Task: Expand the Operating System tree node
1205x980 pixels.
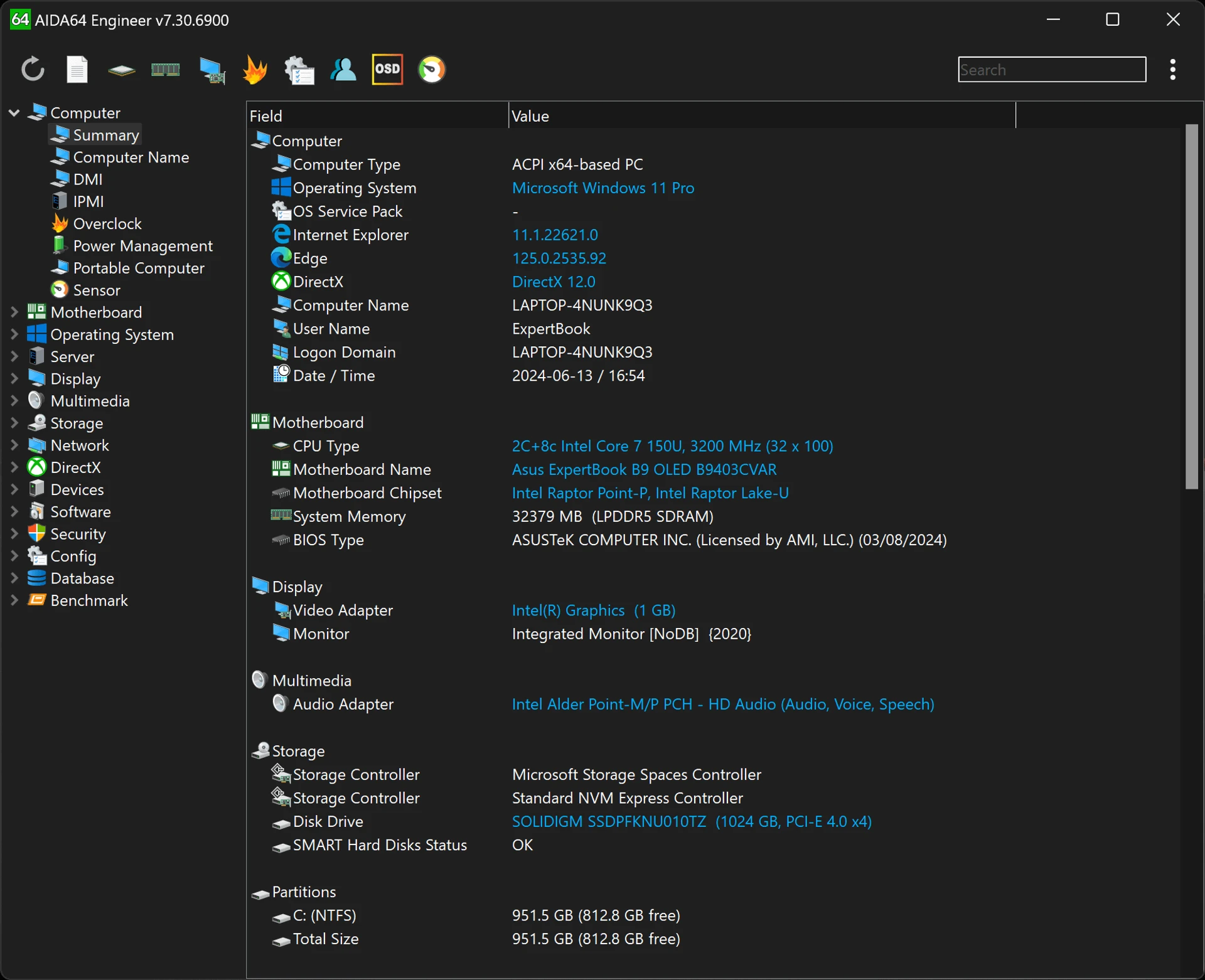Action: coord(14,334)
